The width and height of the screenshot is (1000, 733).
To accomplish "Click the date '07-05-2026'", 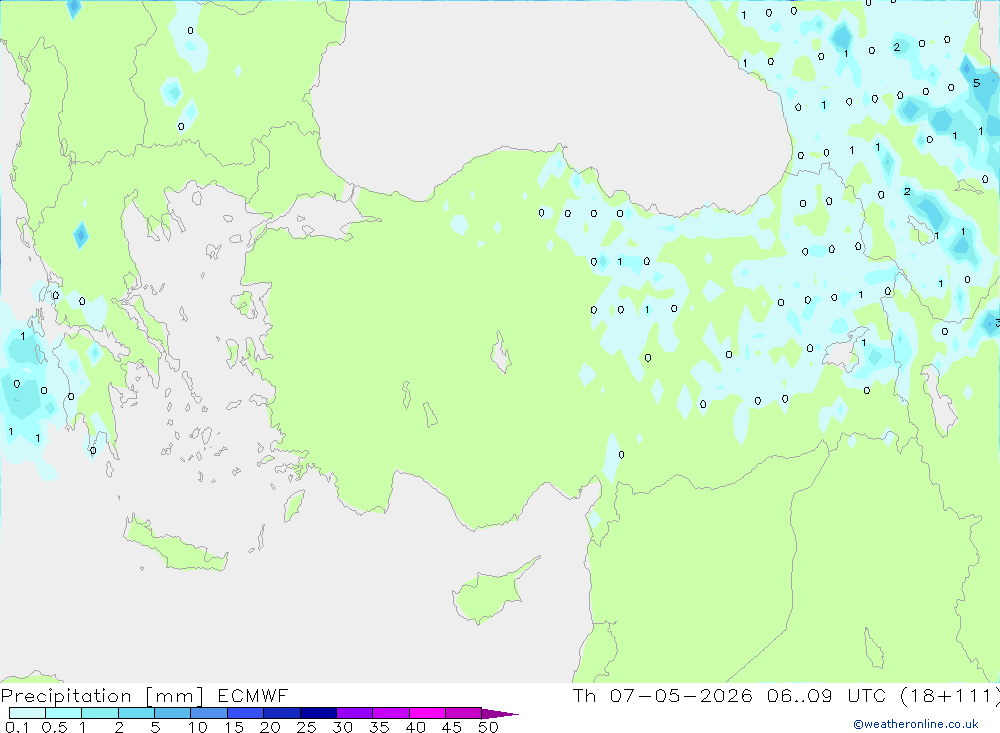I will pyautogui.click(x=680, y=695).
